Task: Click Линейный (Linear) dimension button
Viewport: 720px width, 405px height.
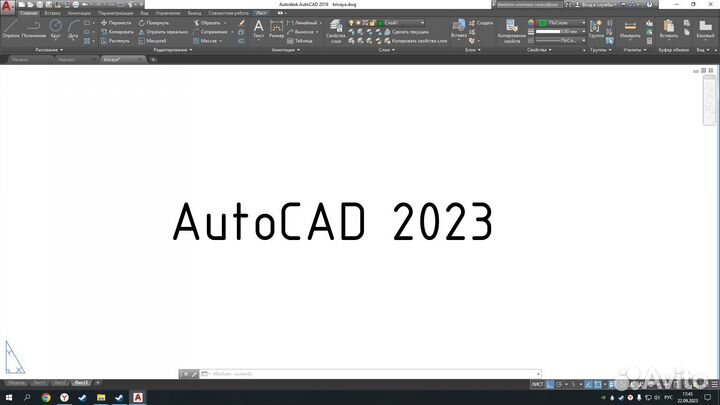Action: [x=302, y=22]
